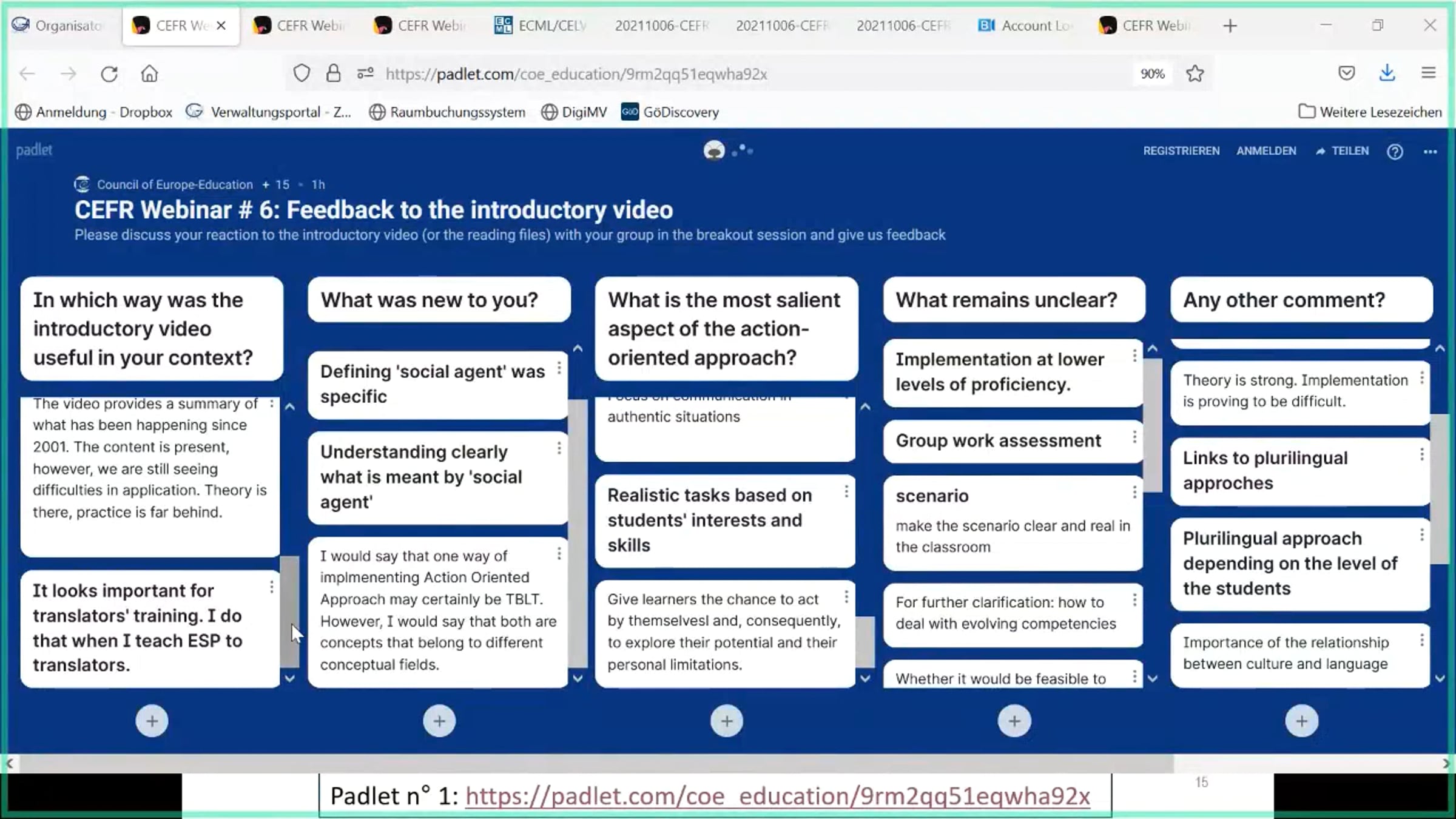Image resolution: width=1456 pixels, height=819 pixels.
Task: Open the Padlet help question mark icon
Action: [1395, 151]
